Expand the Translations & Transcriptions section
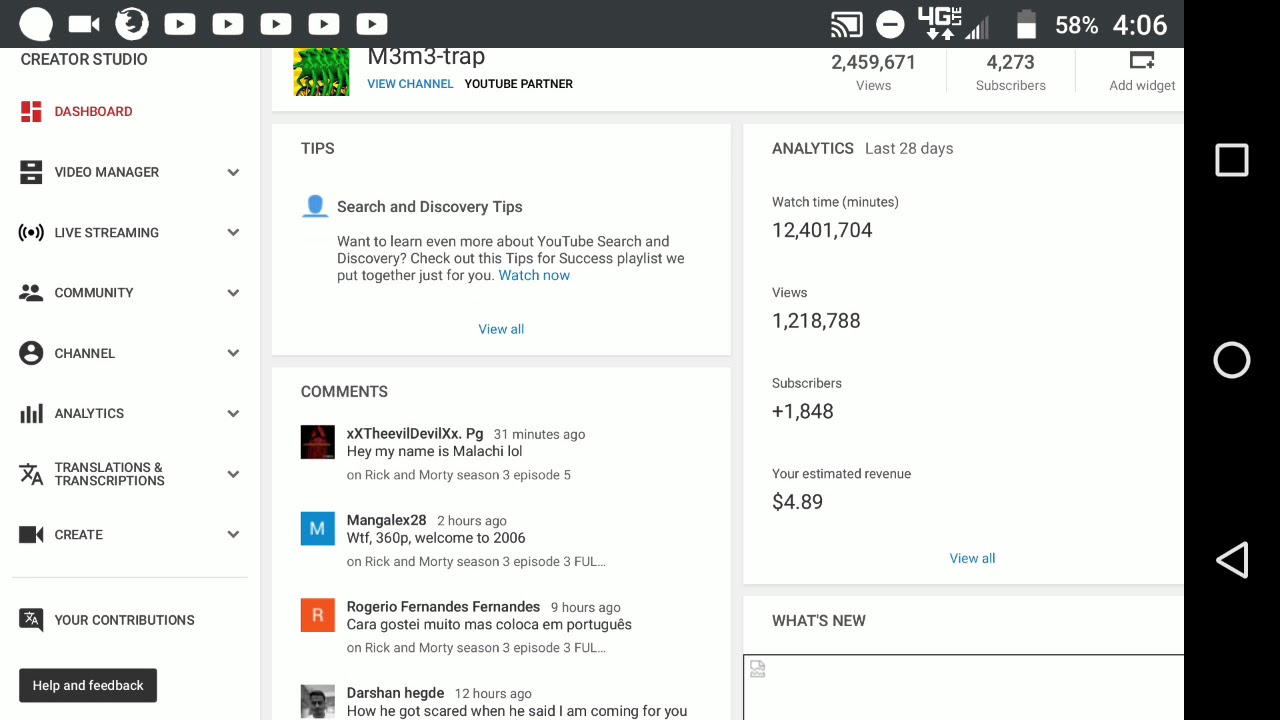 pos(233,474)
